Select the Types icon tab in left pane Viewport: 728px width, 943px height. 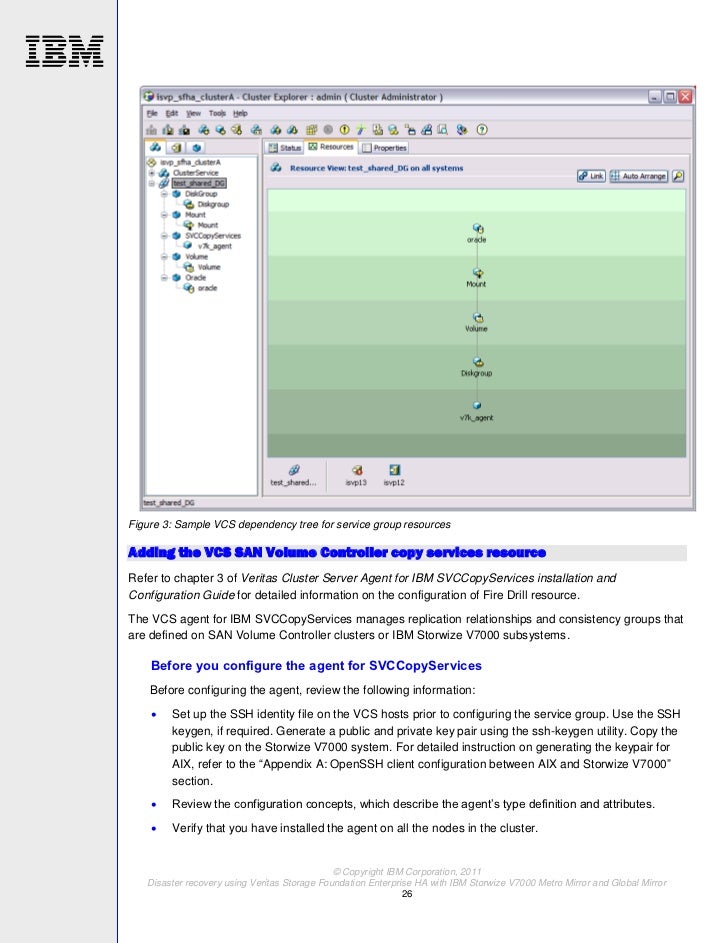pos(197,147)
